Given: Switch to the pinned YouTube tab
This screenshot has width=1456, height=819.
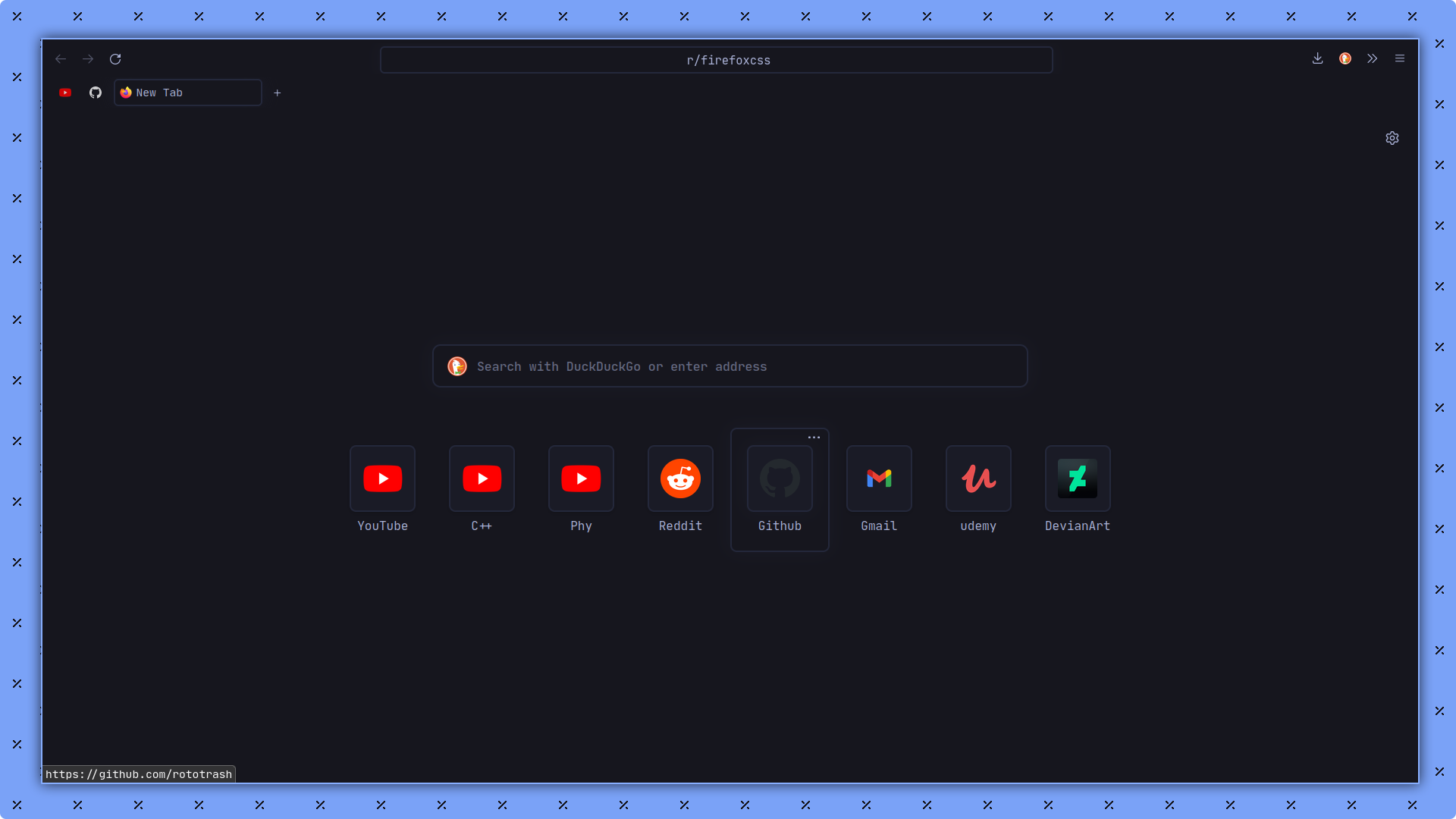Looking at the screenshot, I should click(65, 93).
